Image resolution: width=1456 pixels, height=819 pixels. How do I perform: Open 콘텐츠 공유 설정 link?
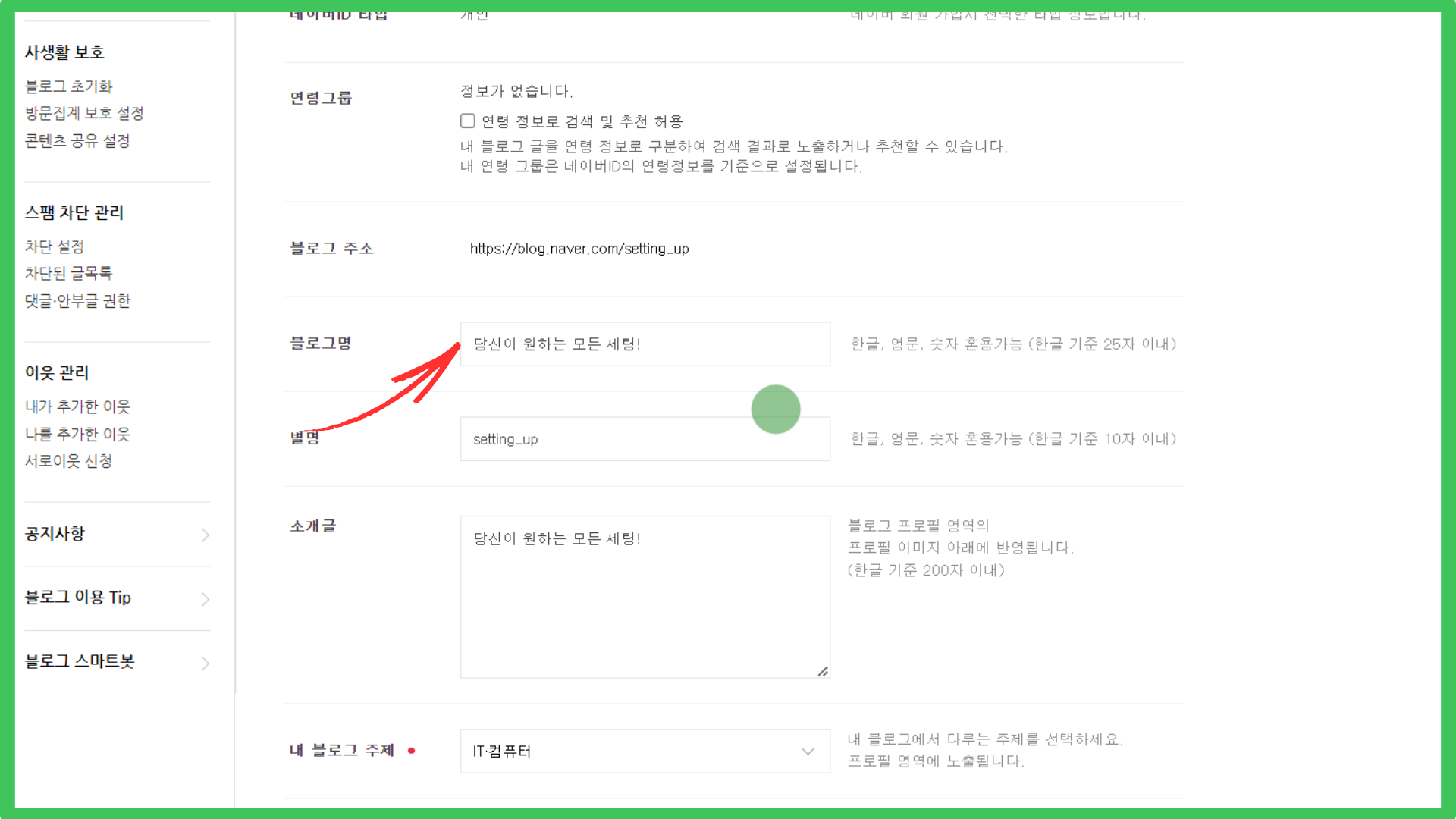tap(77, 141)
